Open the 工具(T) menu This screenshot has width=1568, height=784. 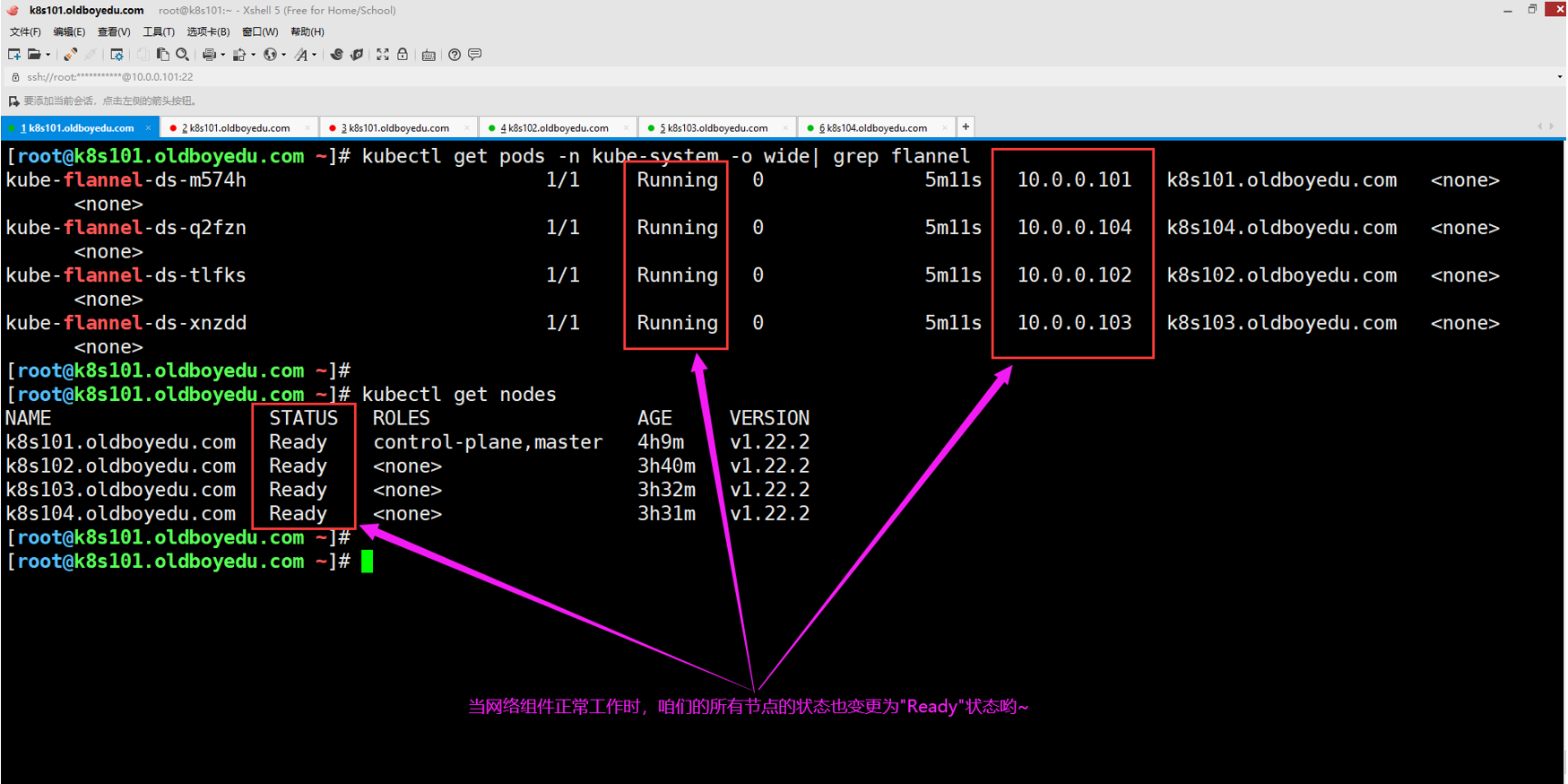click(x=159, y=31)
